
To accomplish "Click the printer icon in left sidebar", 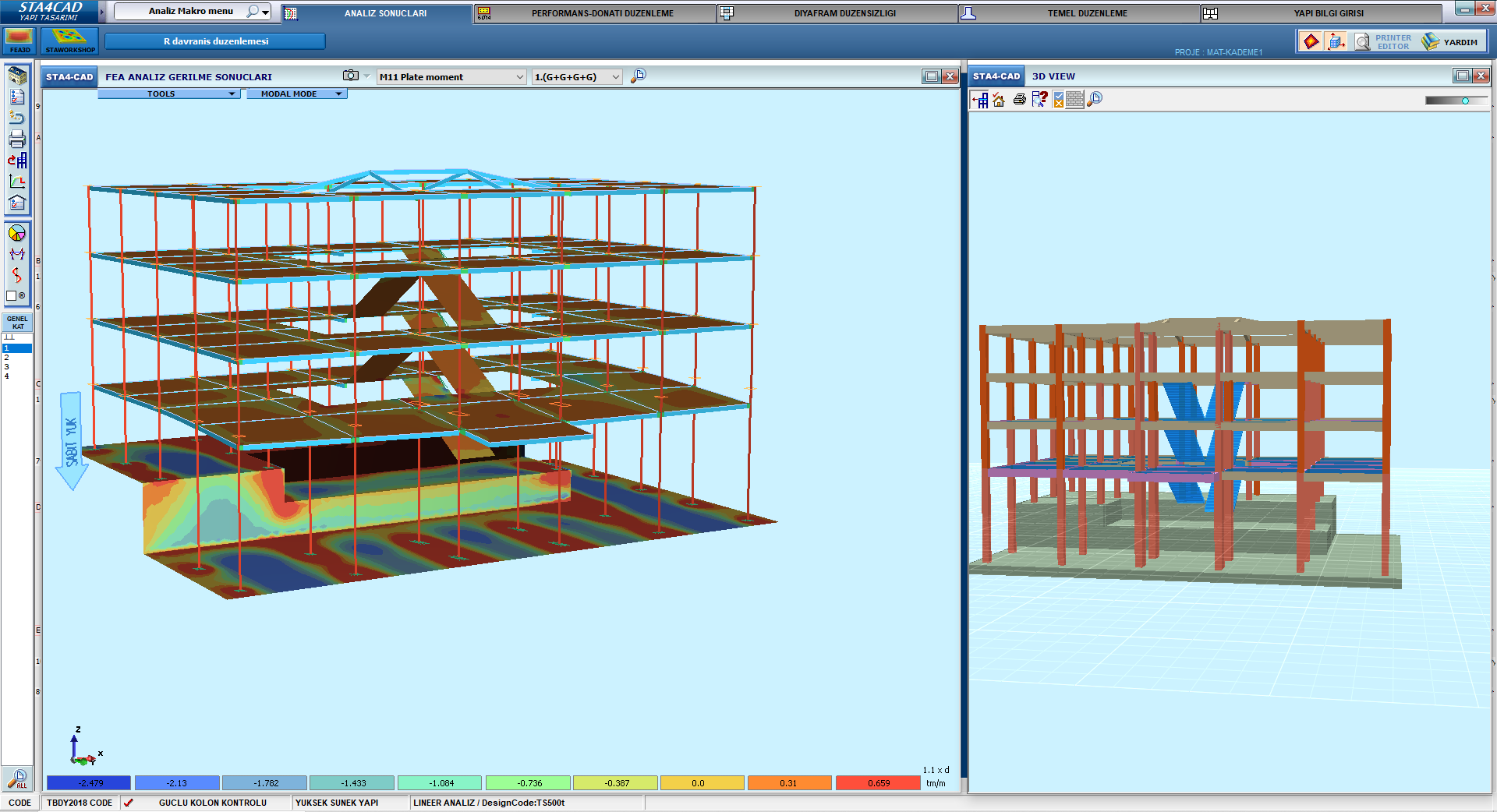I will [x=17, y=139].
